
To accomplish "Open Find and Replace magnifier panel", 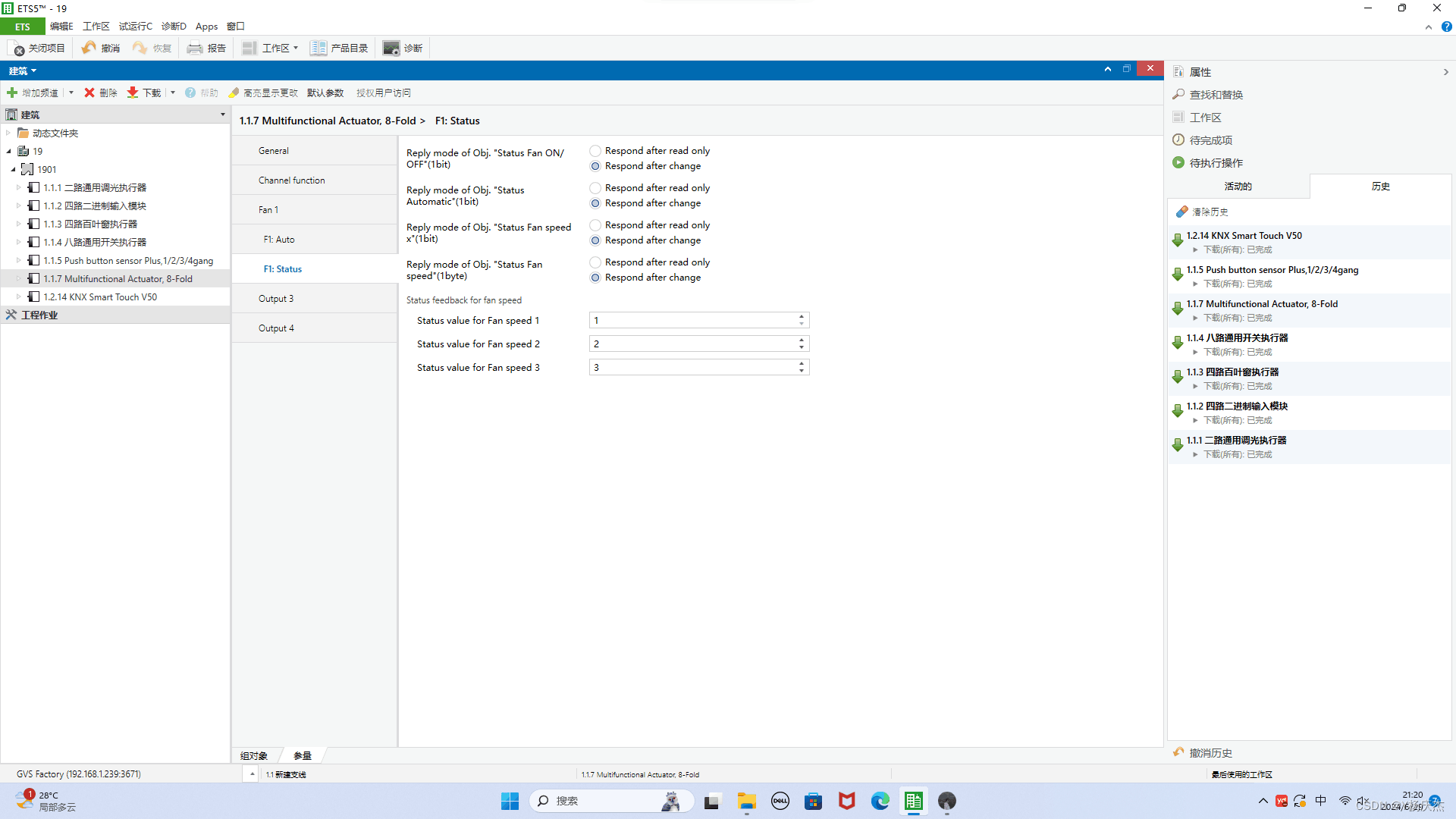I will (1178, 95).
